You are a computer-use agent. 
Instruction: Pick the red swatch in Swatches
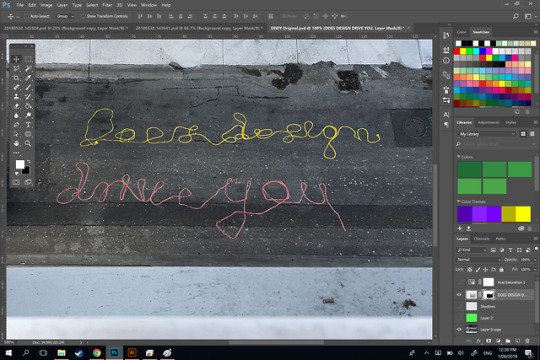pos(457,51)
